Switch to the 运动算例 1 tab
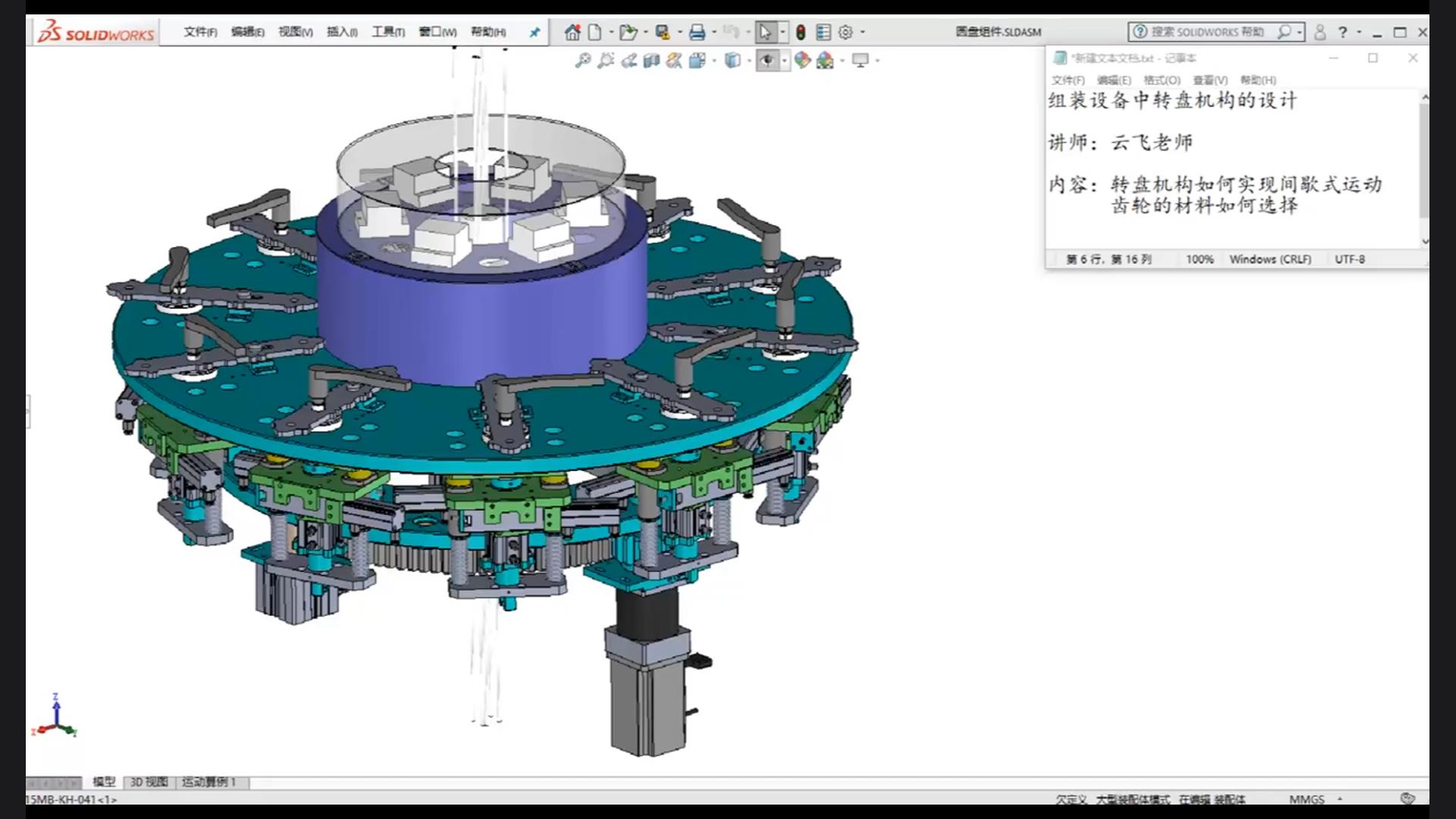The image size is (1456, 819). (209, 782)
